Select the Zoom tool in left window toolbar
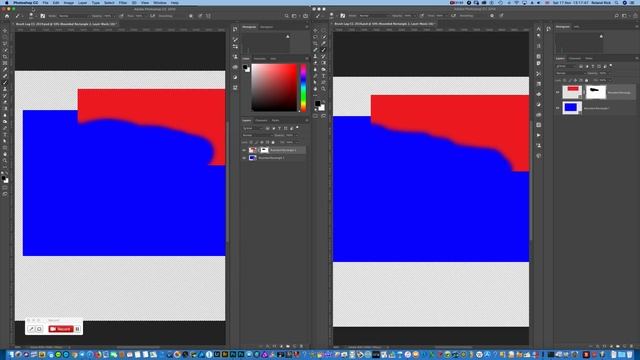Viewport: 640px width, 360px height. click(x=5, y=161)
